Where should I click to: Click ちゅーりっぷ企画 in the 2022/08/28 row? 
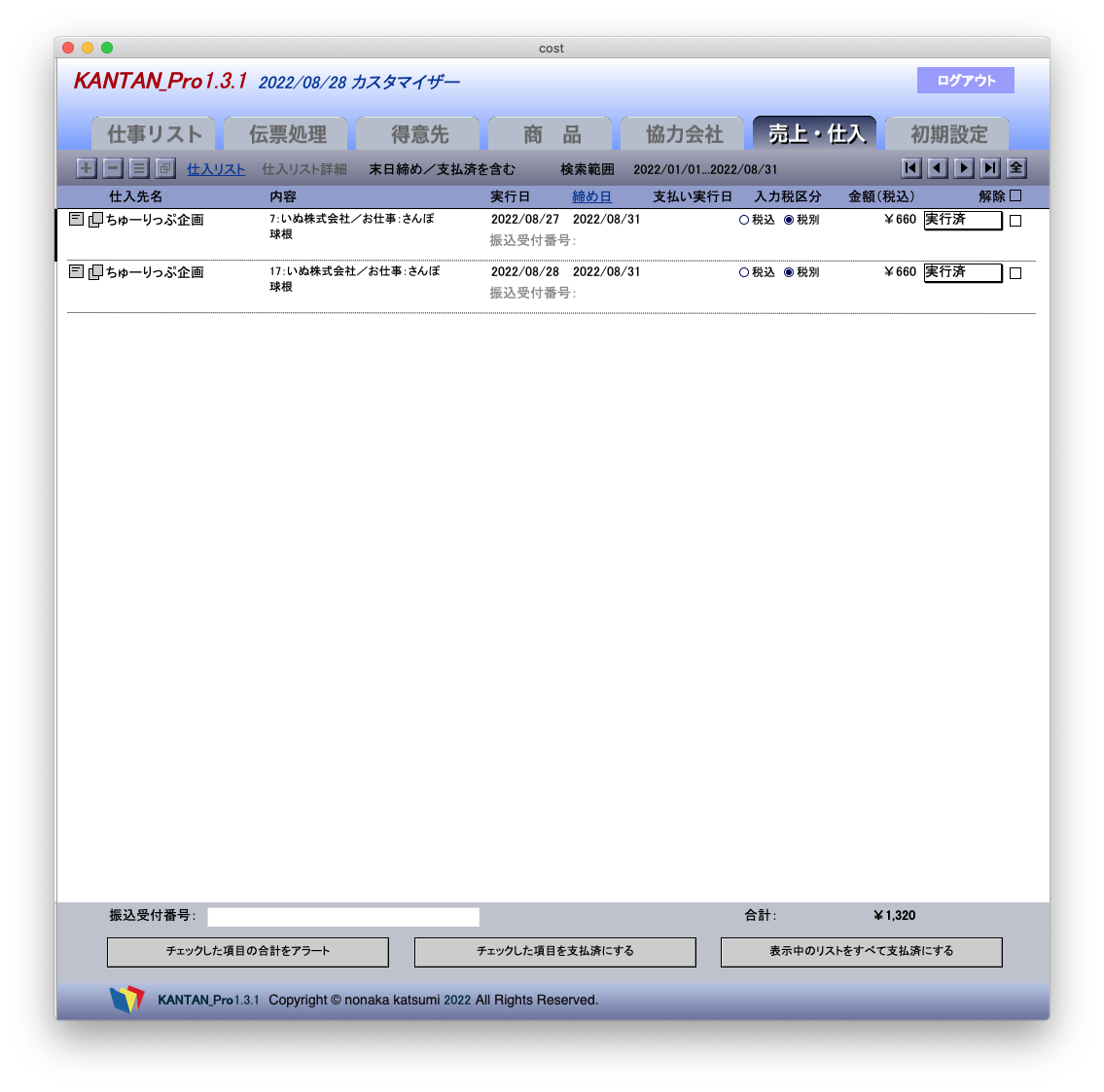(155, 271)
